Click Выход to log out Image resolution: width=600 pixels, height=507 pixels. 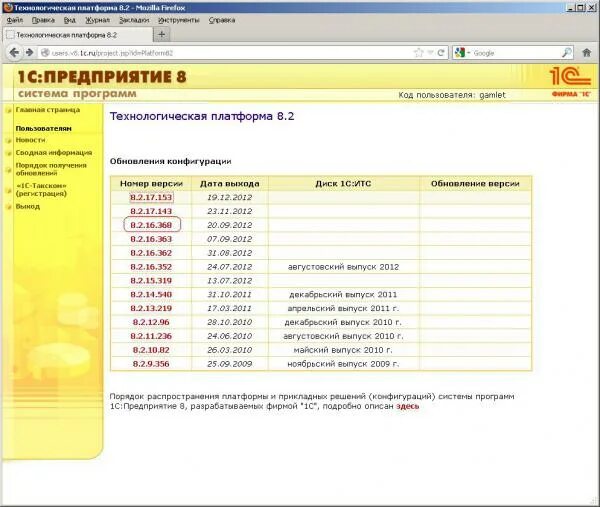pyautogui.click(x=28, y=207)
